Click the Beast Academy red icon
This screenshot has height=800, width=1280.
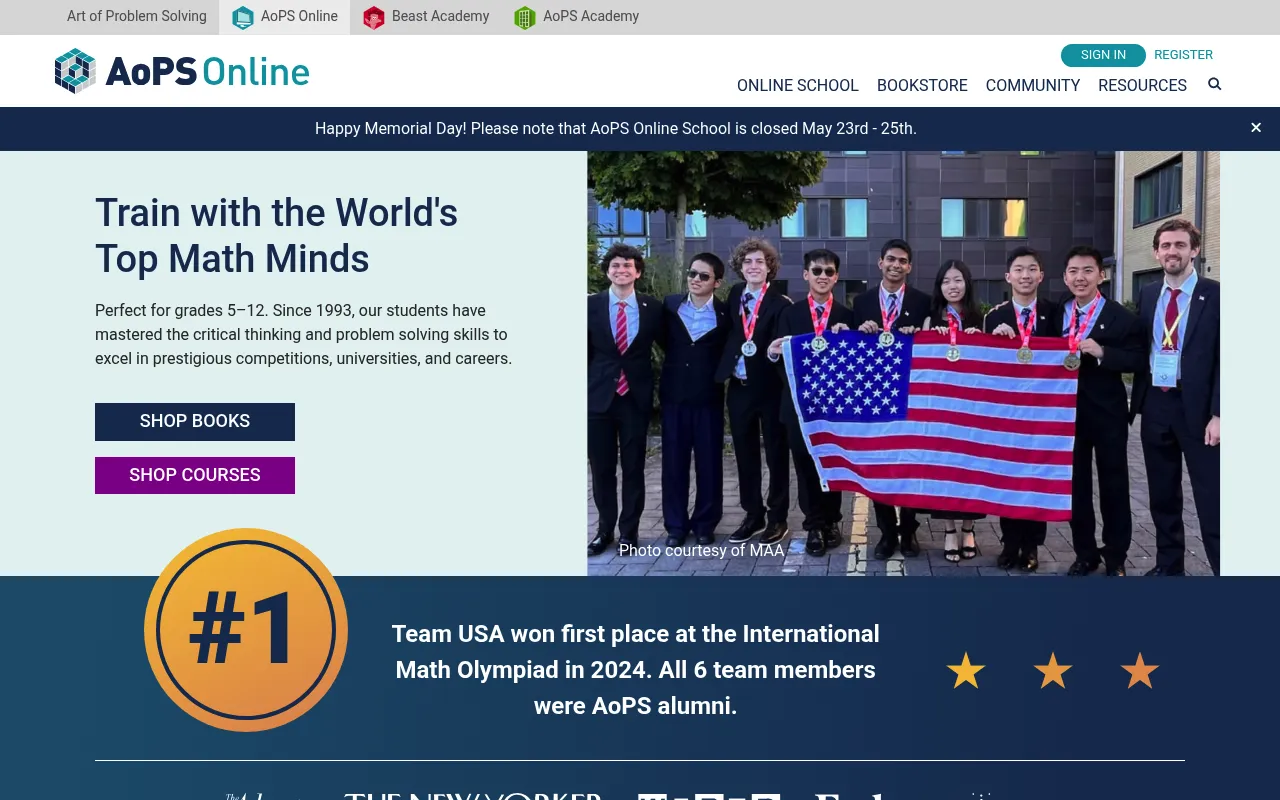pyautogui.click(x=373, y=17)
